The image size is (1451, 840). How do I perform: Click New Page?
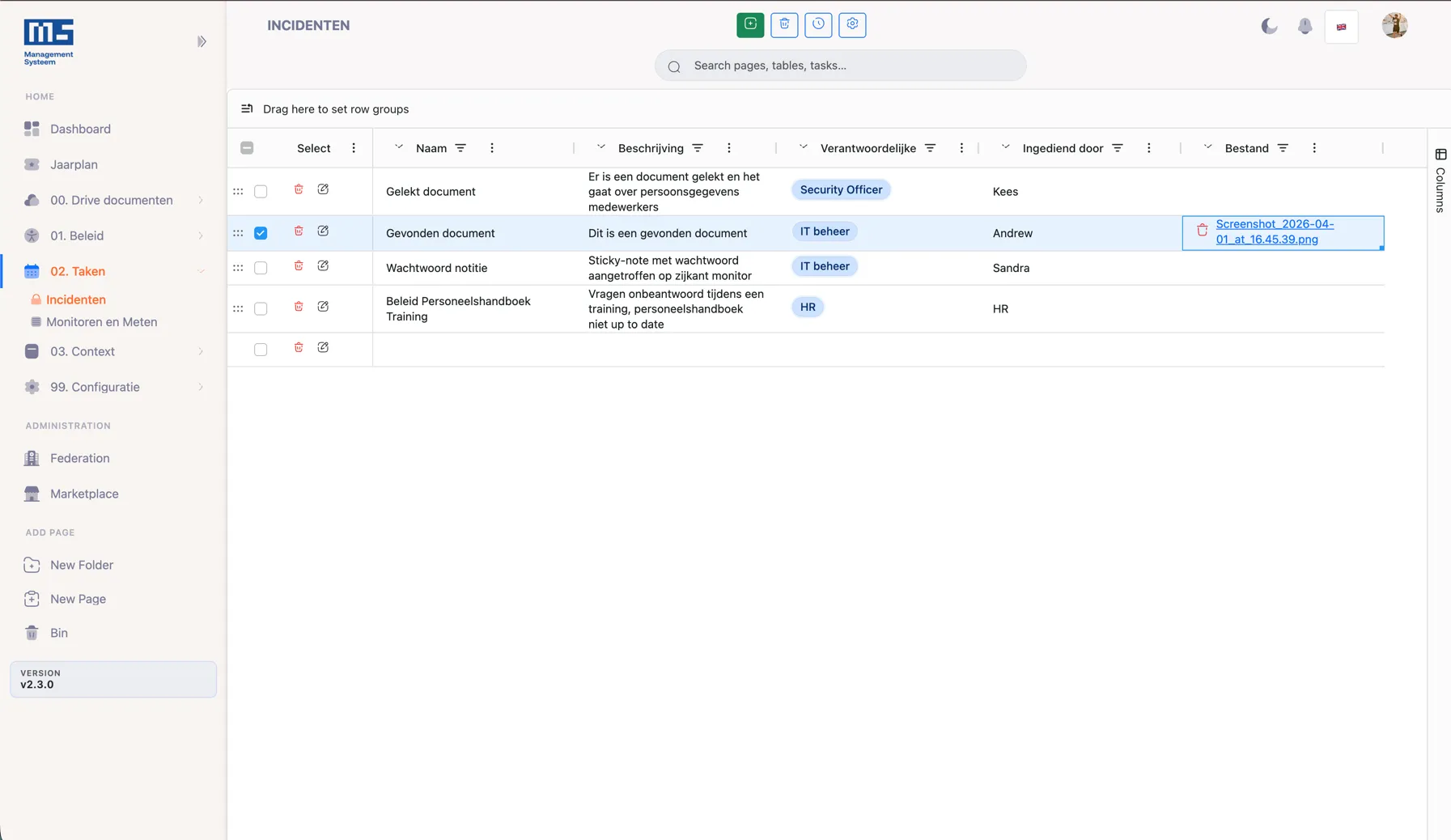coord(78,599)
